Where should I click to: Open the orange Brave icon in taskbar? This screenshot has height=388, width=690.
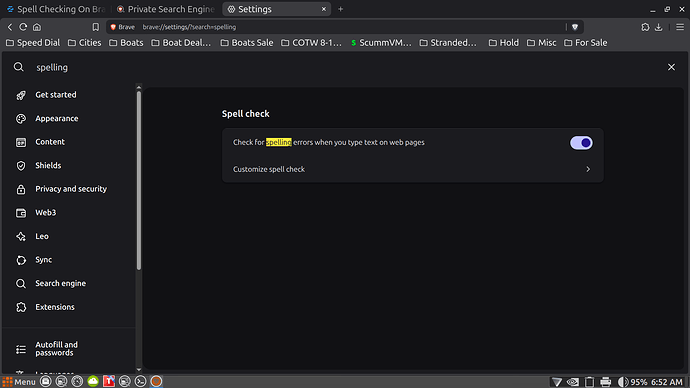tap(156, 381)
